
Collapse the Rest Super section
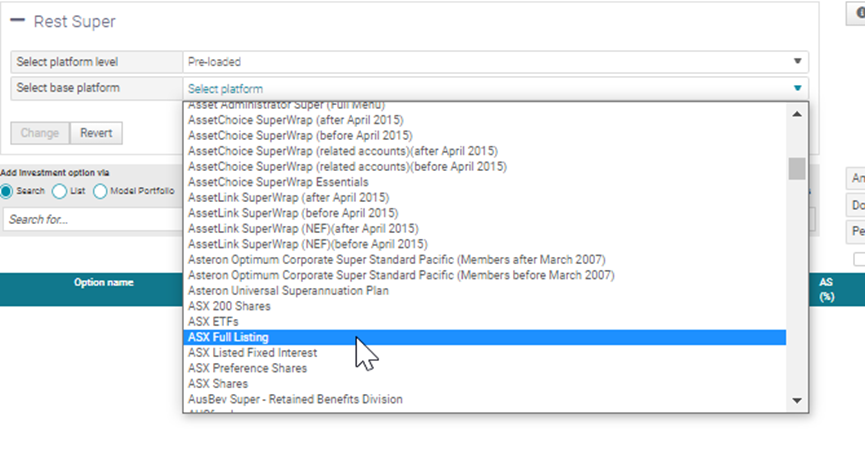pos(18,21)
